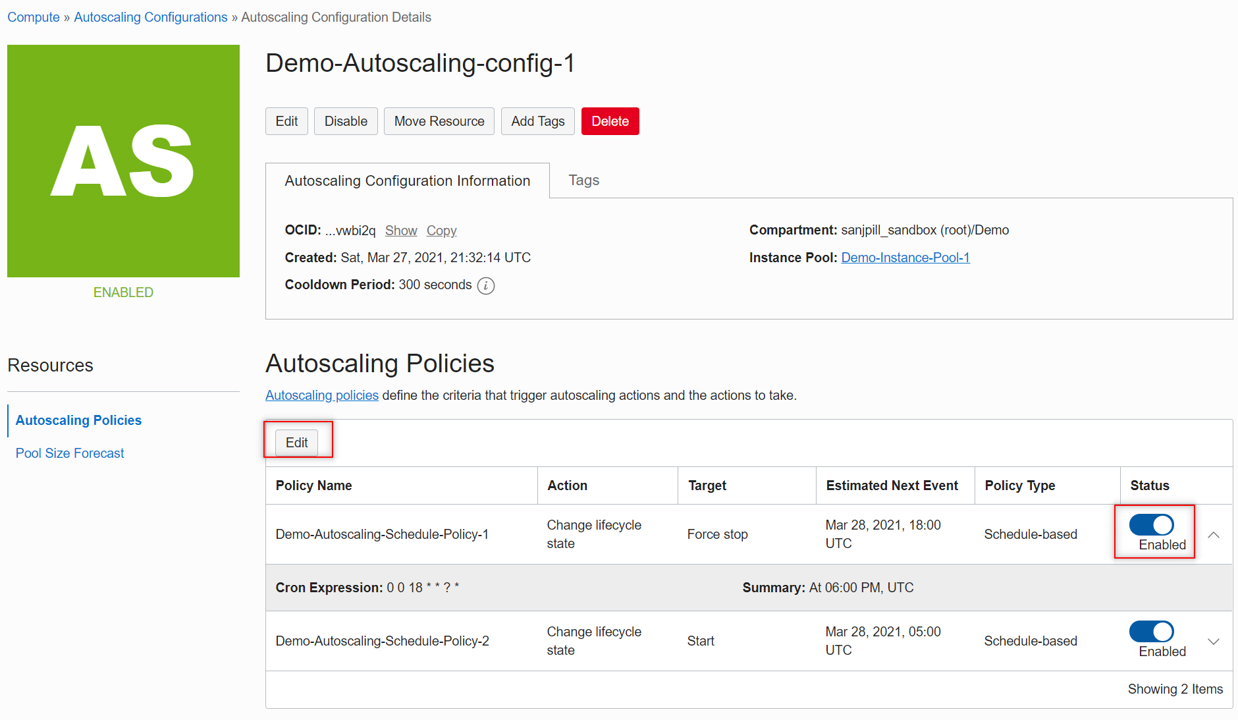Screen dimensions: 1238x720
Task: Click the Autoscaling policies documentation link
Action: coord(321,395)
